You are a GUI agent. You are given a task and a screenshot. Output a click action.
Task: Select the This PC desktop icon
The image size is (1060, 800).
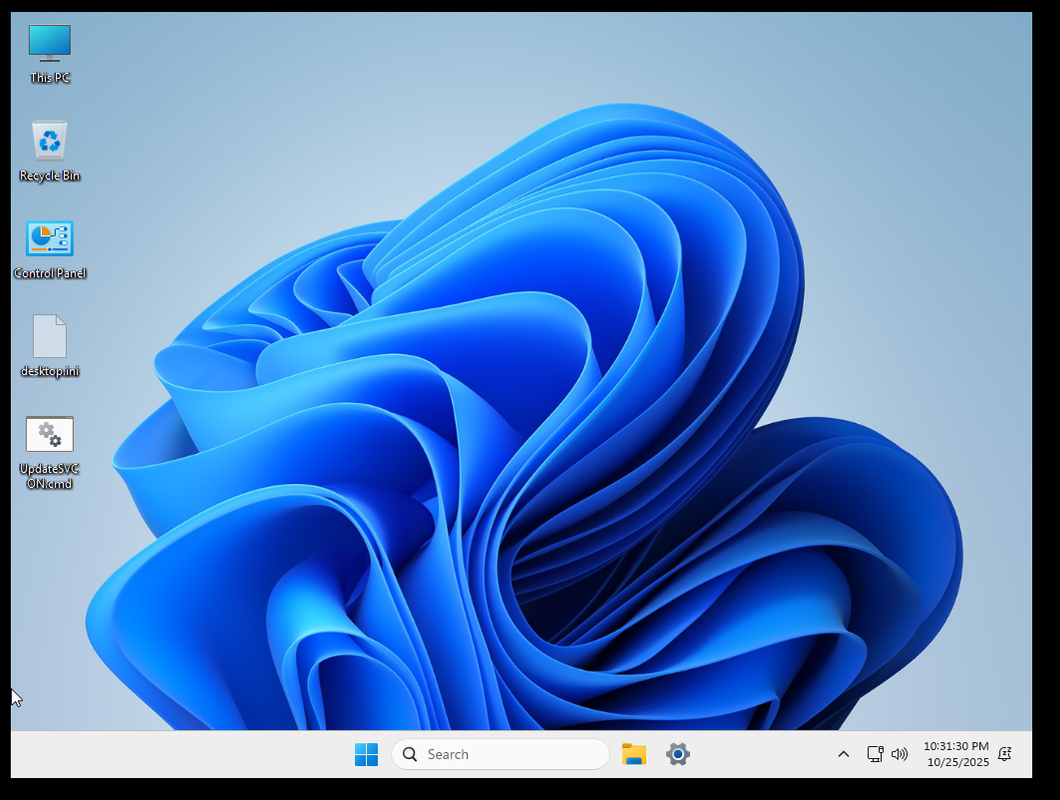click(49, 54)
